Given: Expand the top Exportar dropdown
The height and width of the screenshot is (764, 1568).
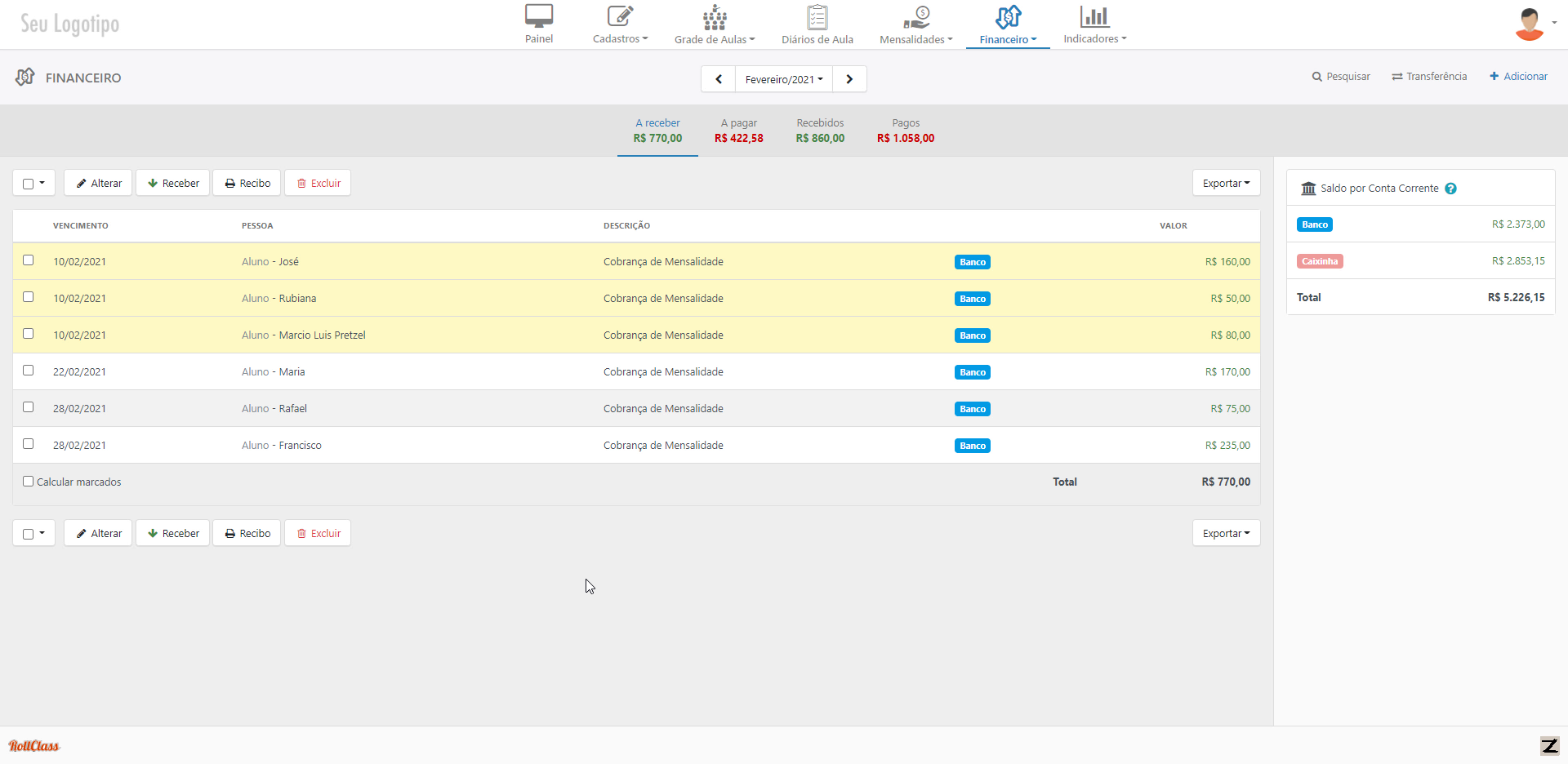Looking at the screenshot, I should (x=1226, y=184).
